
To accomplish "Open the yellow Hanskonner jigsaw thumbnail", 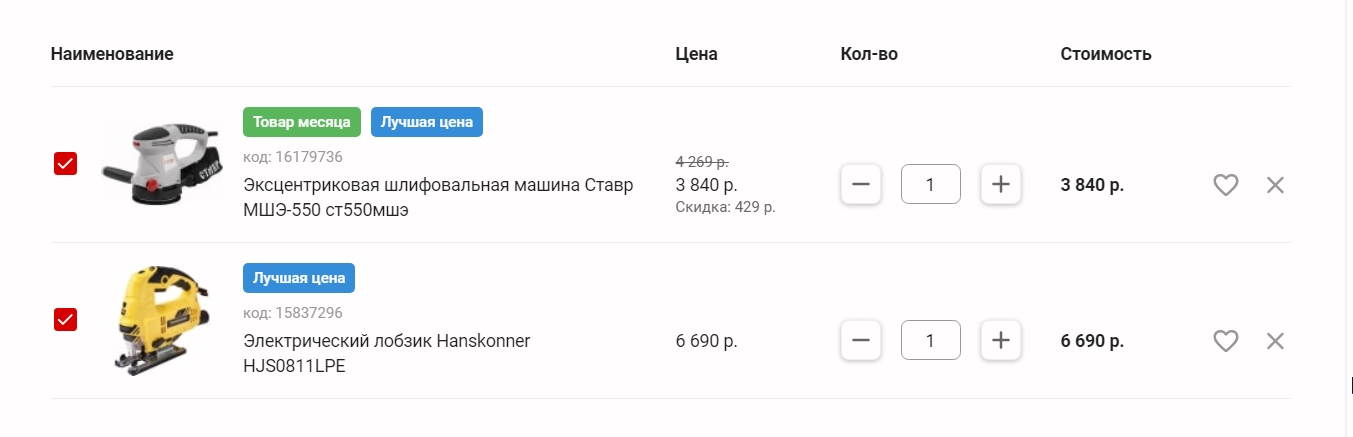I will tap(150, 320).
